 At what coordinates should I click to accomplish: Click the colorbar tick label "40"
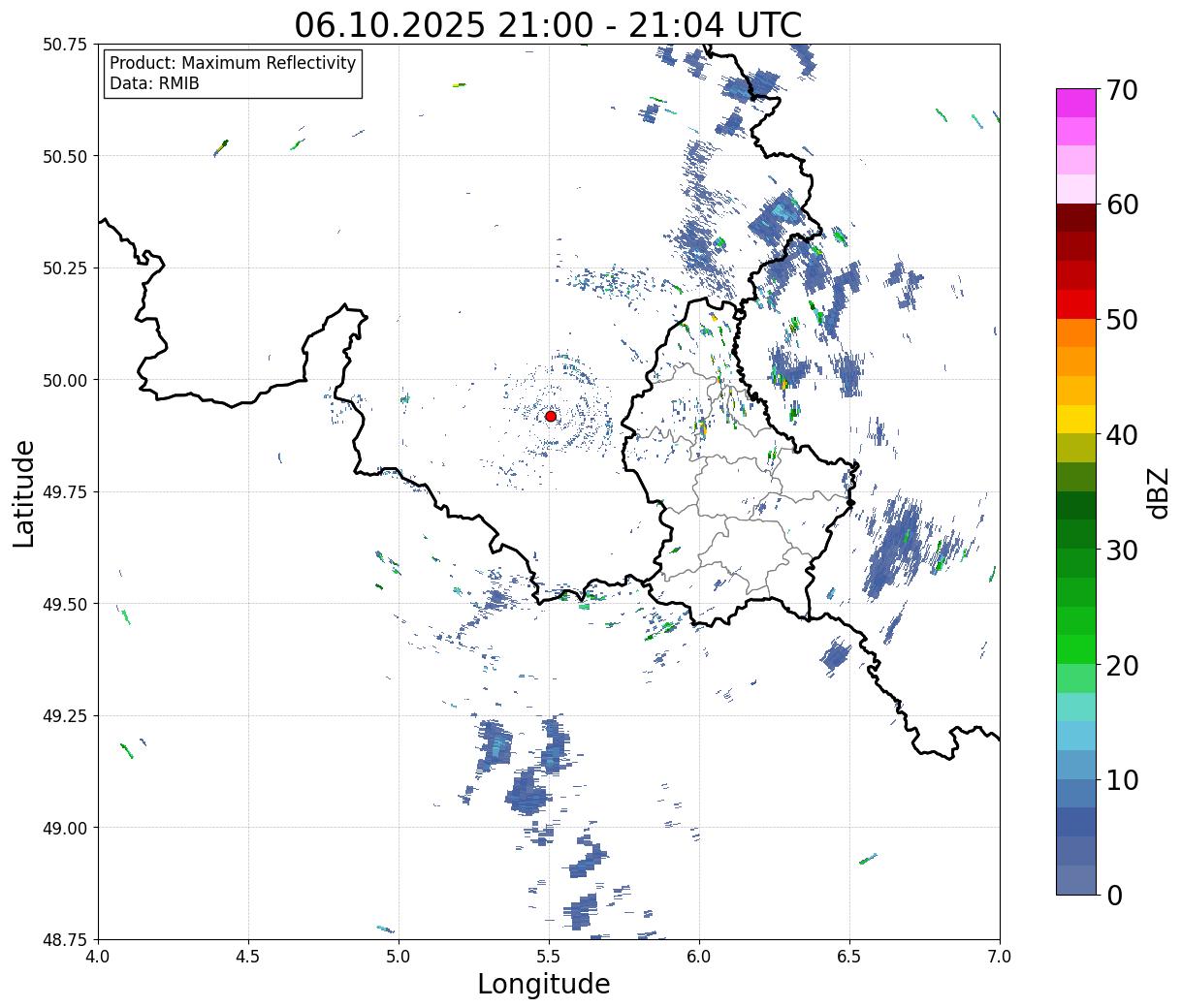[x=1122, y=434]
